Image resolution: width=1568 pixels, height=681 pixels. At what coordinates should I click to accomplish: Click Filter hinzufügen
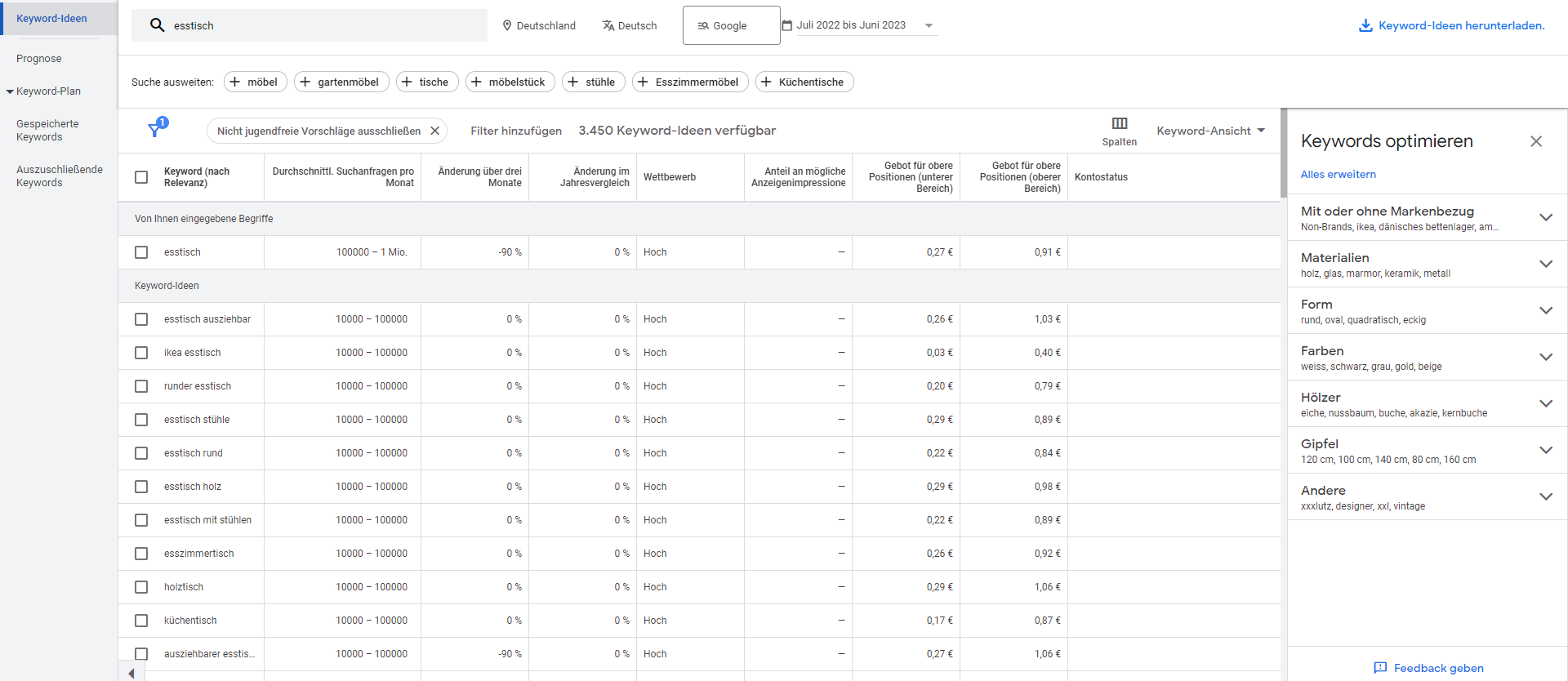[516, 131]
